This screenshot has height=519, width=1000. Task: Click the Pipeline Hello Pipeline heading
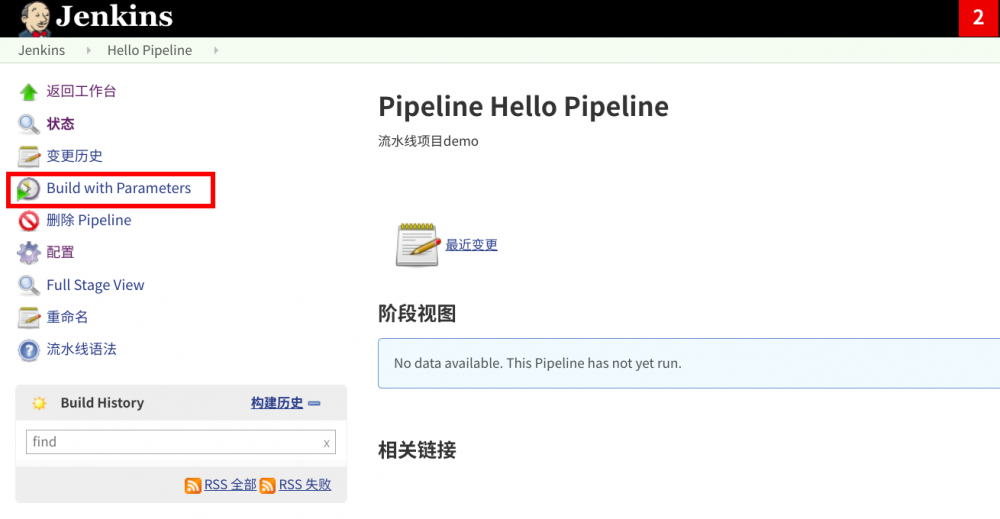point(523,106)
